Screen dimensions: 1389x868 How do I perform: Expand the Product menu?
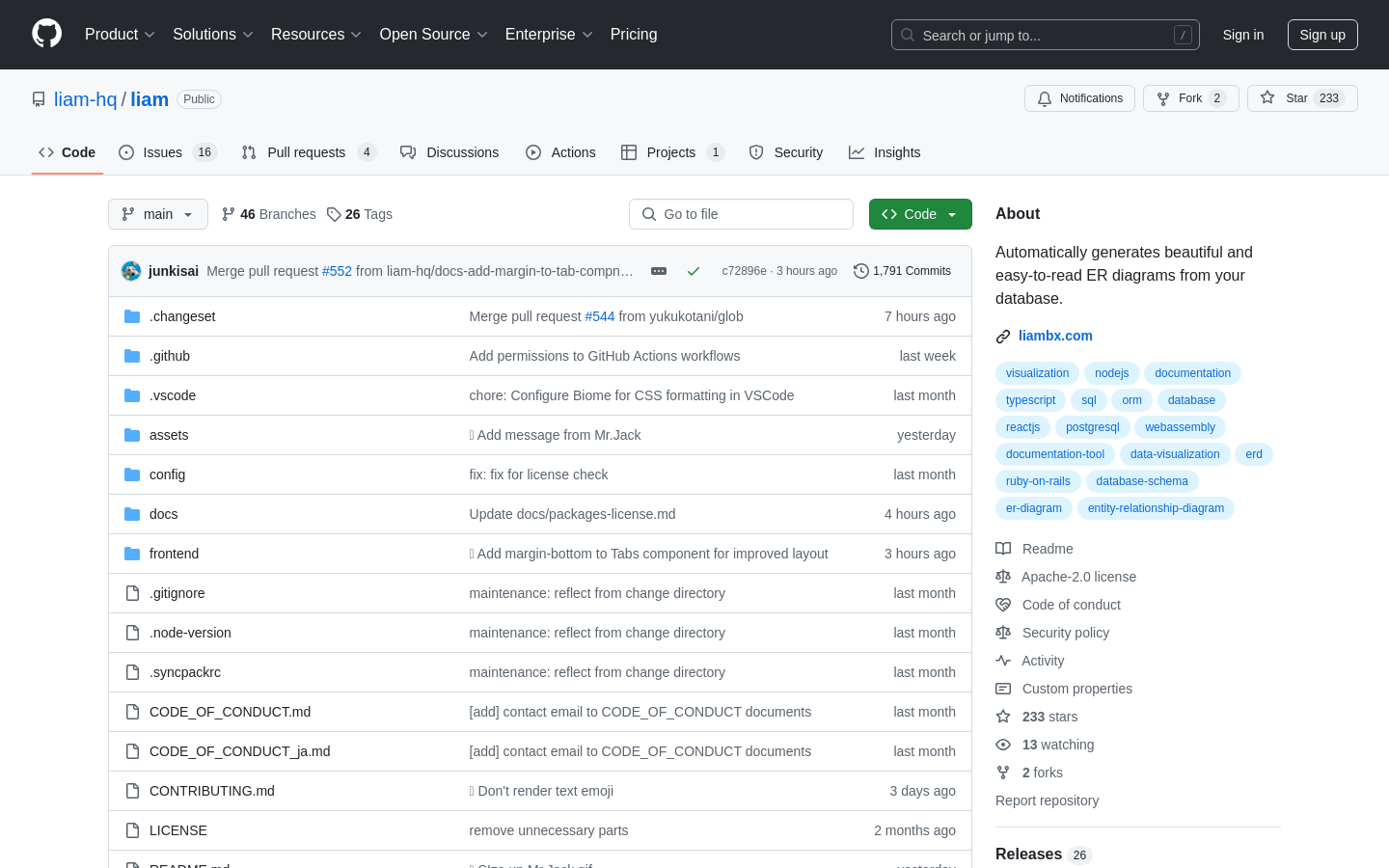120,35
